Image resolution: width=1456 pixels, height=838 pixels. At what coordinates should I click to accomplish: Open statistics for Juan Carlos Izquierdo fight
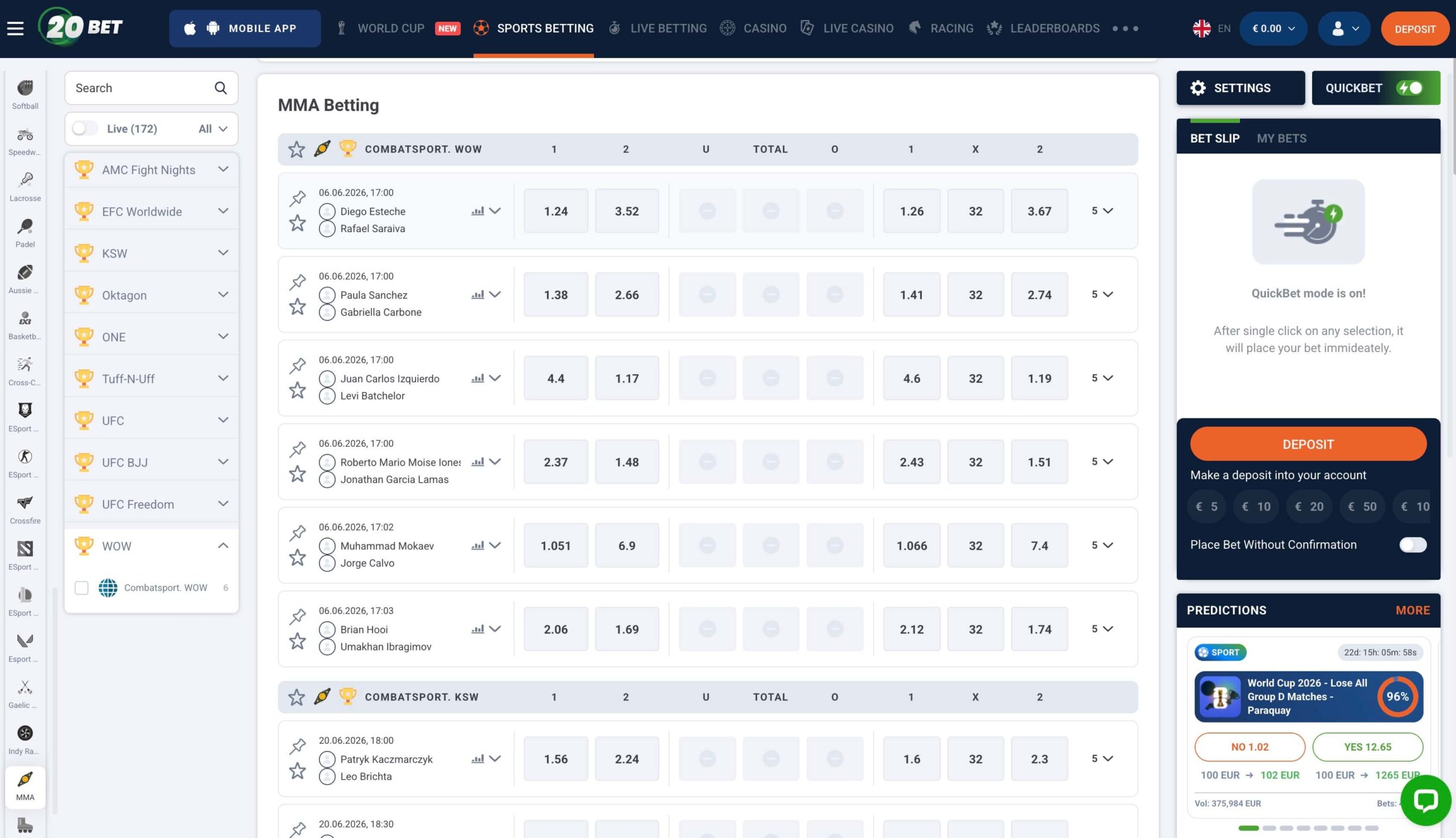pyautogui.click(x=477, y=378)
